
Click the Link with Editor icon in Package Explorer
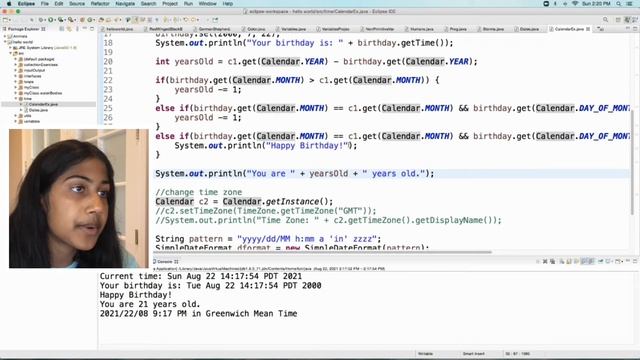pyautogui.click(x=69, y=29)
